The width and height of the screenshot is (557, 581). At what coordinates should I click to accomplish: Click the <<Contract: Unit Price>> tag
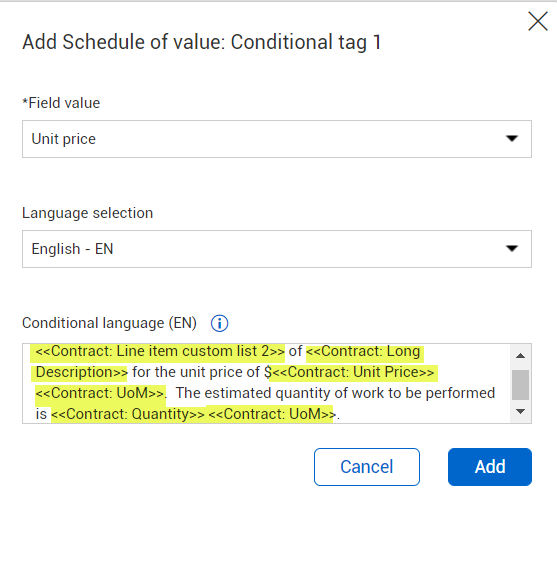pyautogui.click(x=354, y=372)
